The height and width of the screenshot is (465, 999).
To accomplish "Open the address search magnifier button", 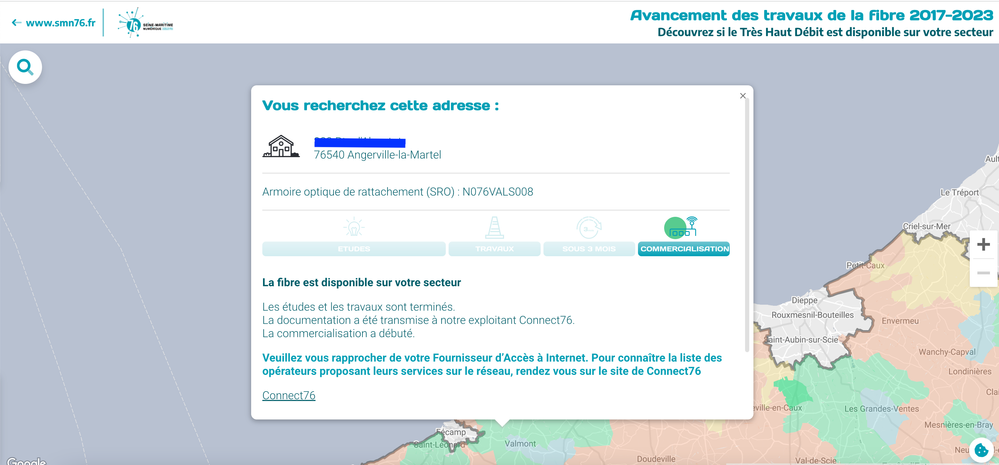I will [25, 67].
